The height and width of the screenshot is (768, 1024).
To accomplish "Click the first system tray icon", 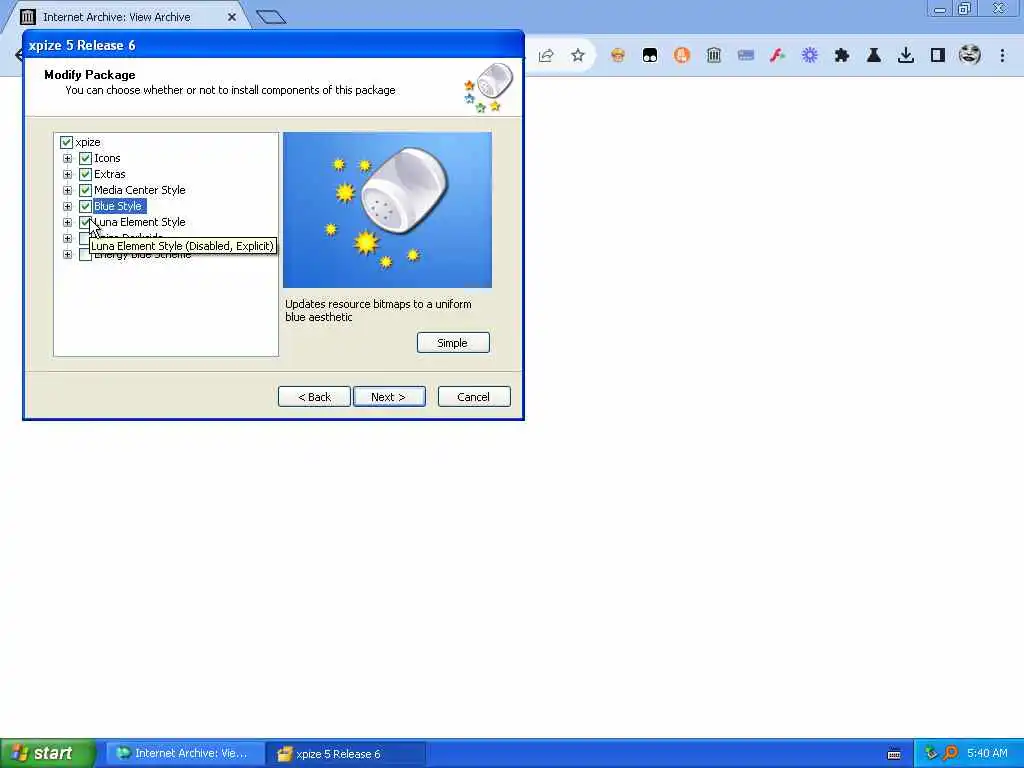I will (931, 753).
